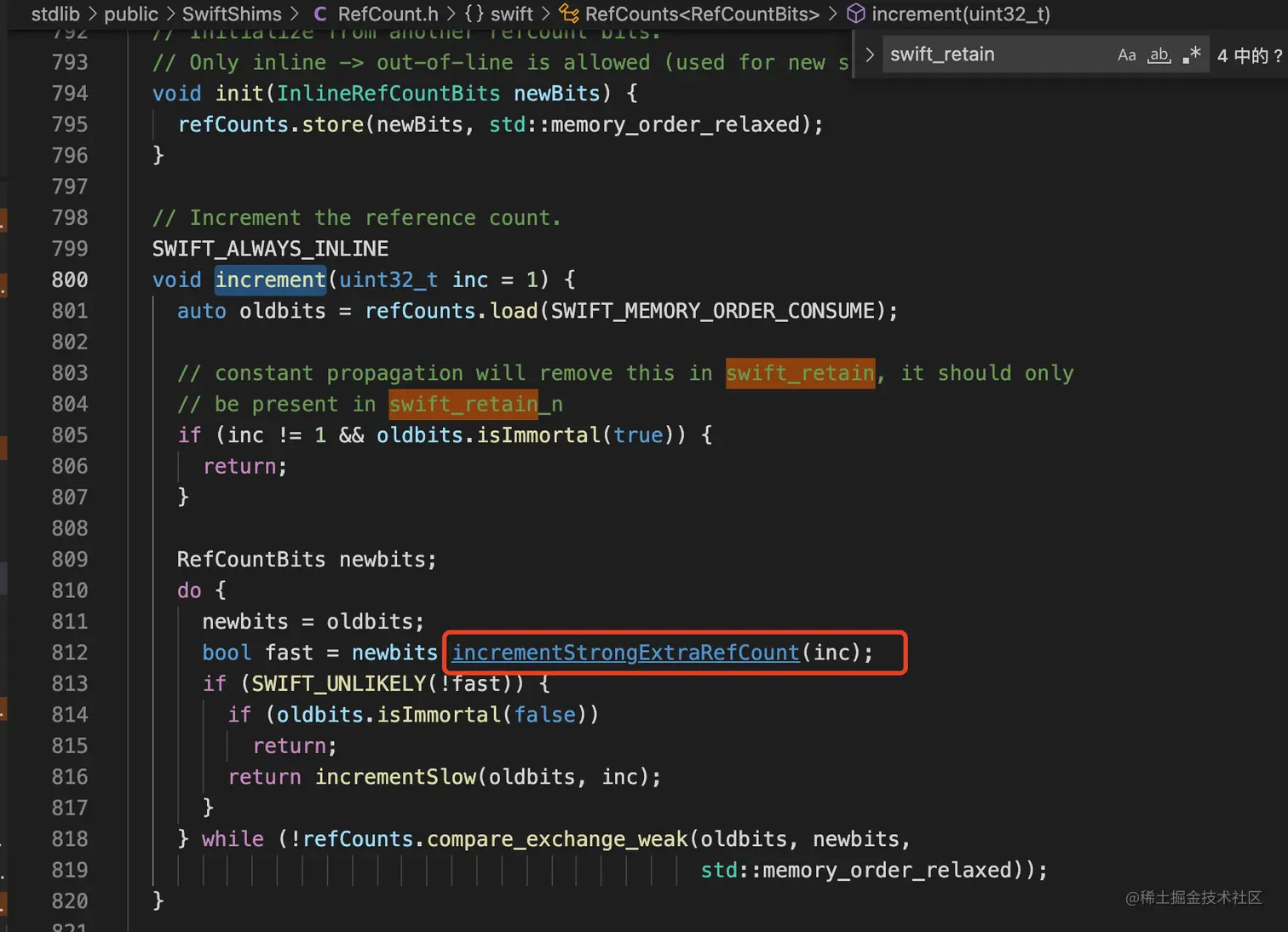Screen dimensions: 1288x932
Task: Expand the replace field using the find widget chevron
Action: pos(868,54)
